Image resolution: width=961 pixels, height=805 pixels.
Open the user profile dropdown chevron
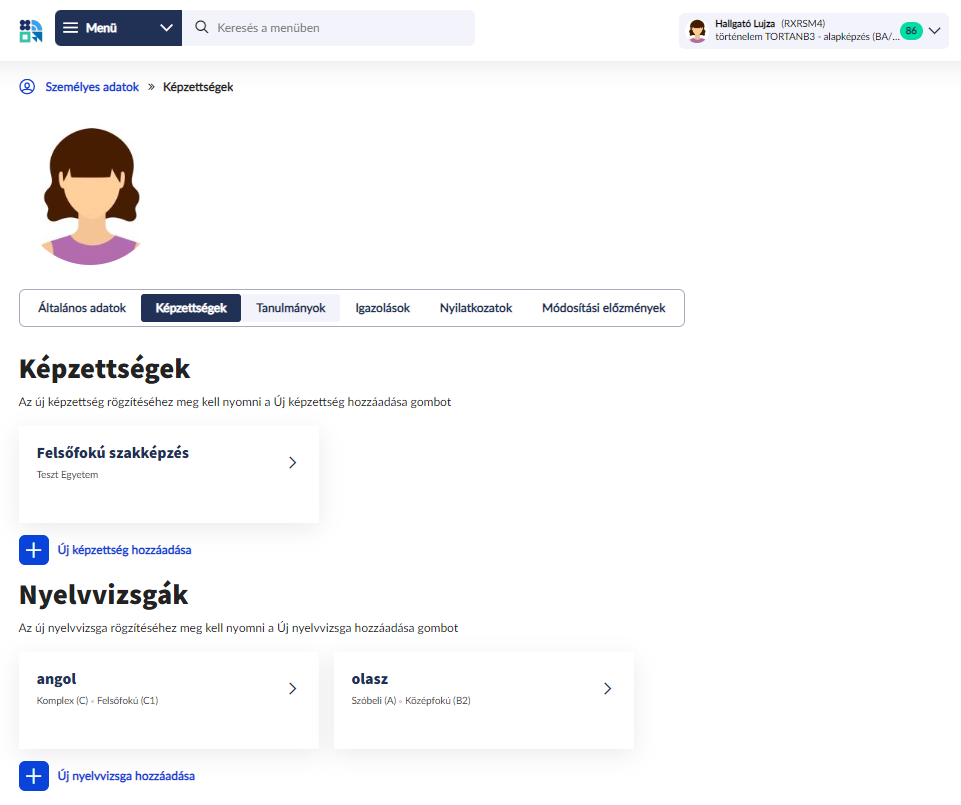[x=935, y=31]
